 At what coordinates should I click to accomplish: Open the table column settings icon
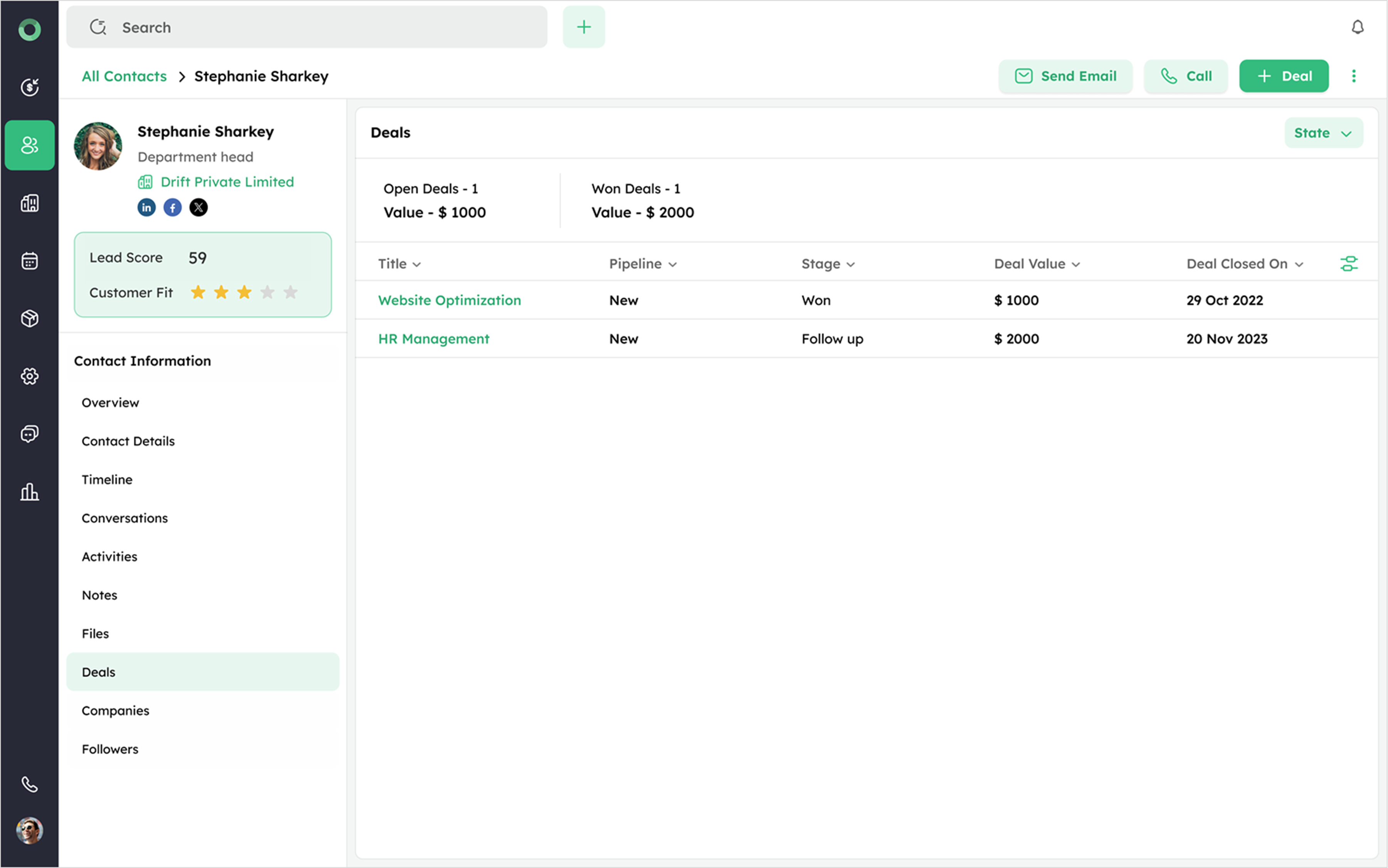(1348, 264)
